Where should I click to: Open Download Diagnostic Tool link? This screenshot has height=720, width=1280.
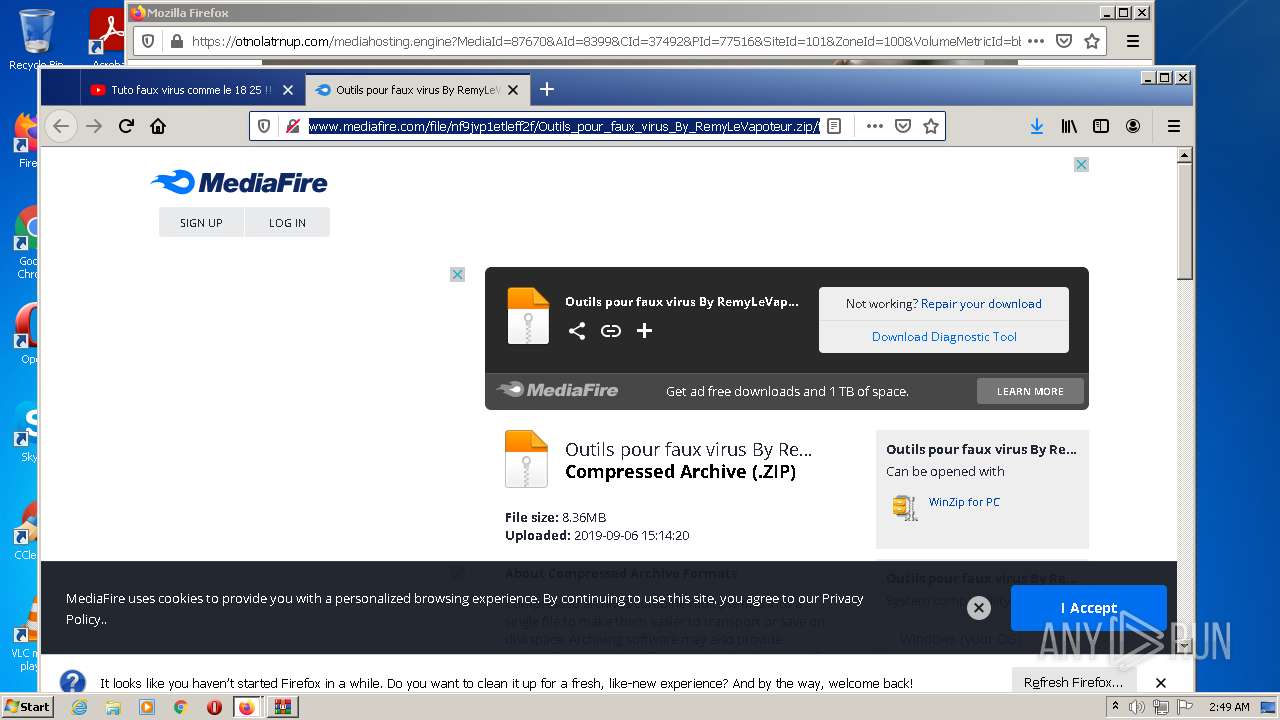[944, 337]
